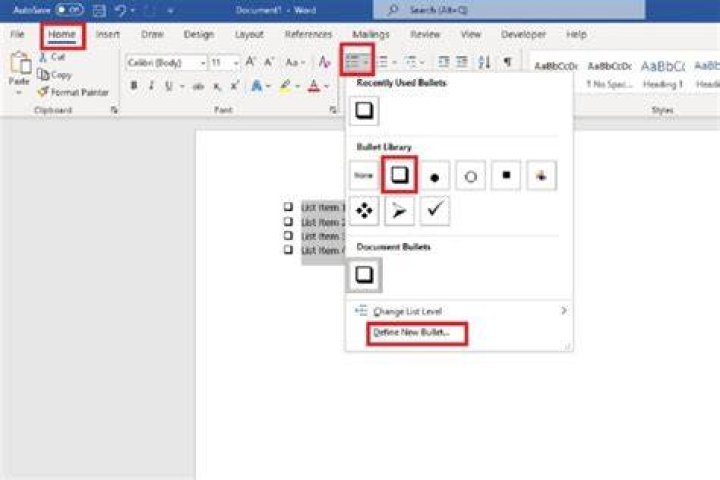The width and height of the screenshot is (720, 480).
Task: Choose the square checkbox bullet in Bullet Library
Action: point(399,175)
